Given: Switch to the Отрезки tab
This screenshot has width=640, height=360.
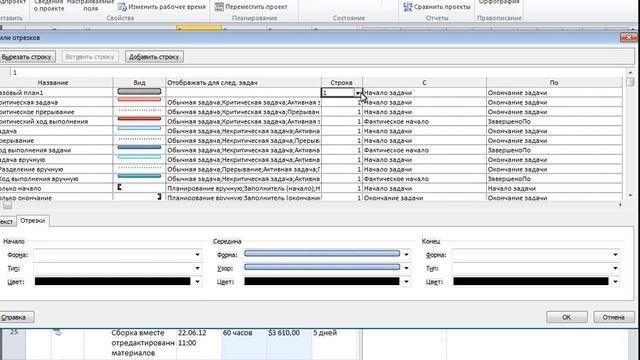Looking at the screenshot, I should click(x=33, y=220).
